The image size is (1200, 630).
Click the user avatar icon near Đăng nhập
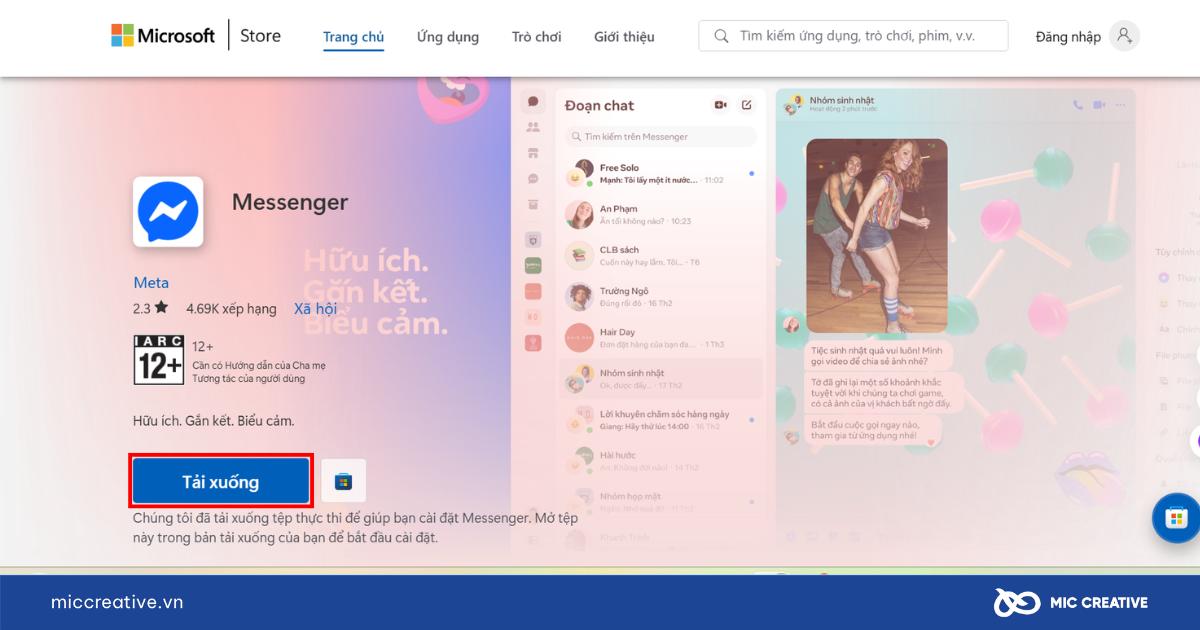[x=1124, y=36]
